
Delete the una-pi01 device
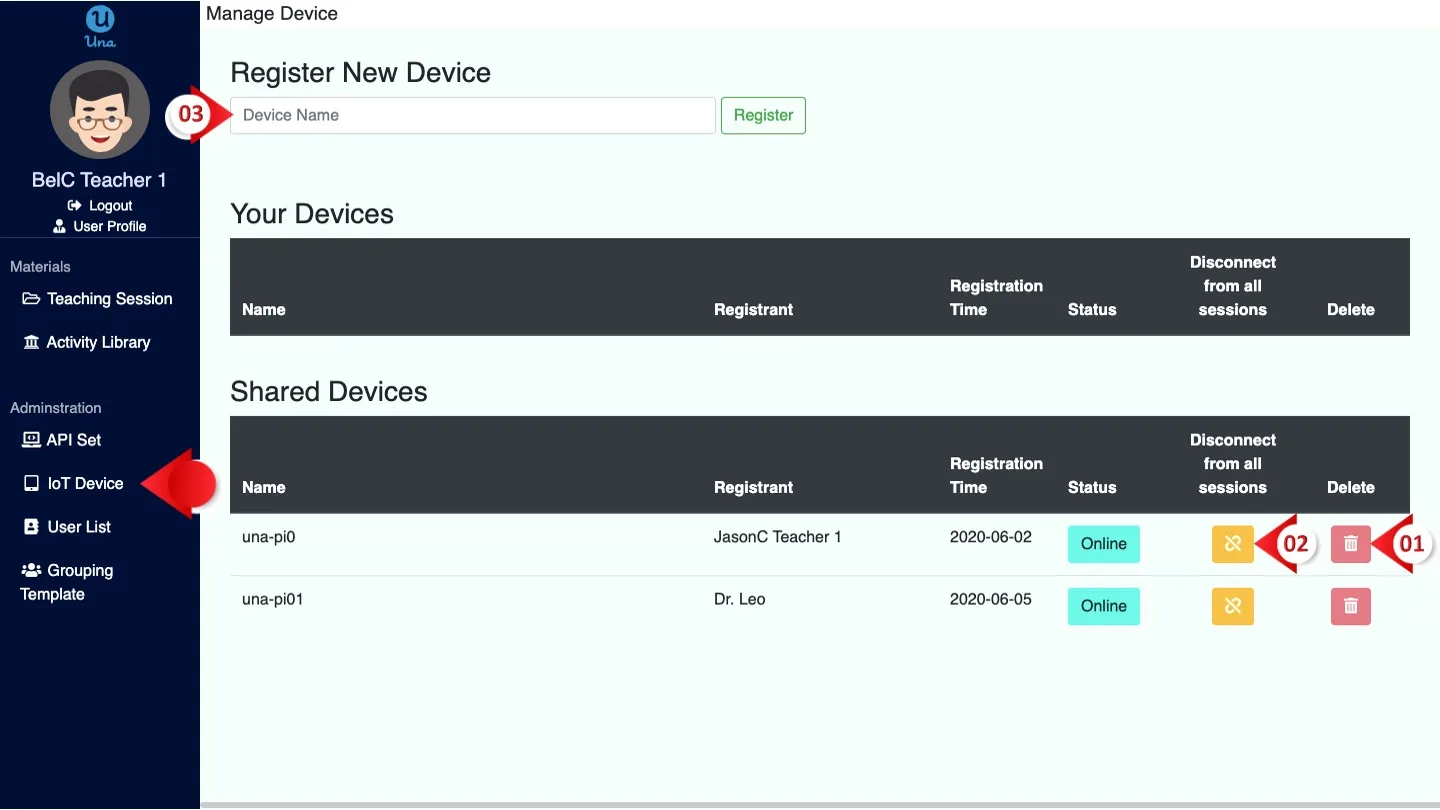pyautogui.click(x=1351, y=606)
